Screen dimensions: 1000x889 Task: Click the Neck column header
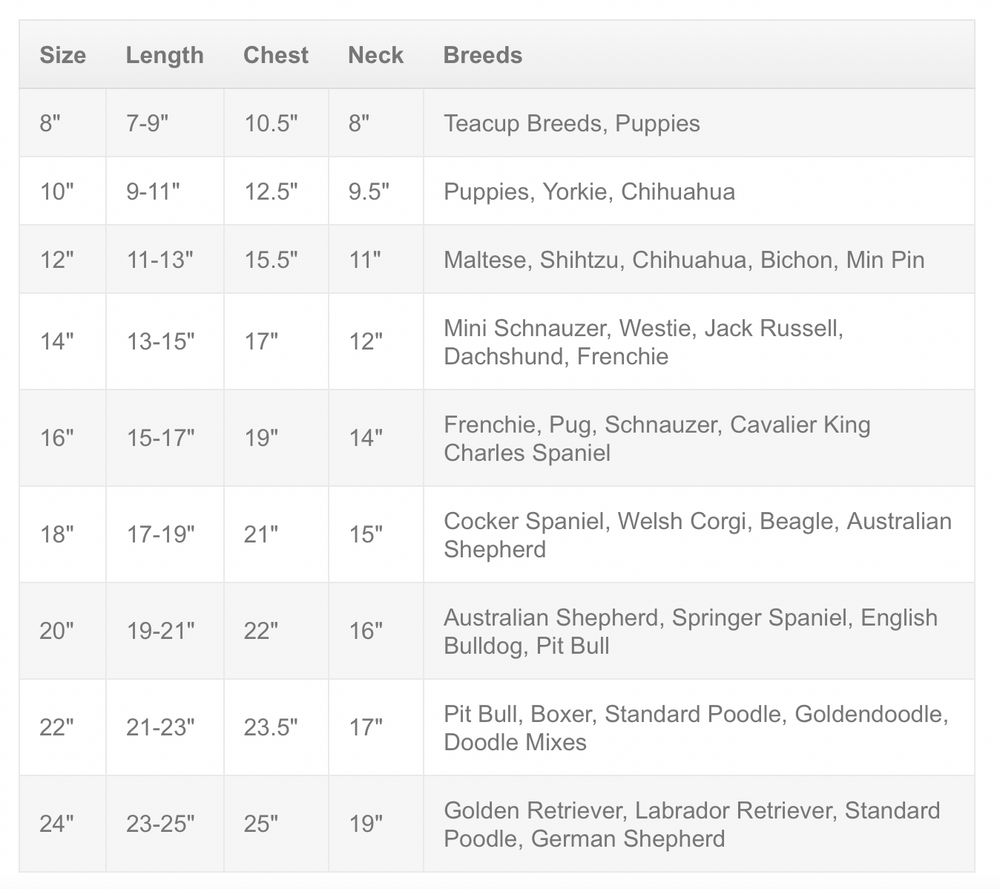pyautogui.click(x=376, y=55)
